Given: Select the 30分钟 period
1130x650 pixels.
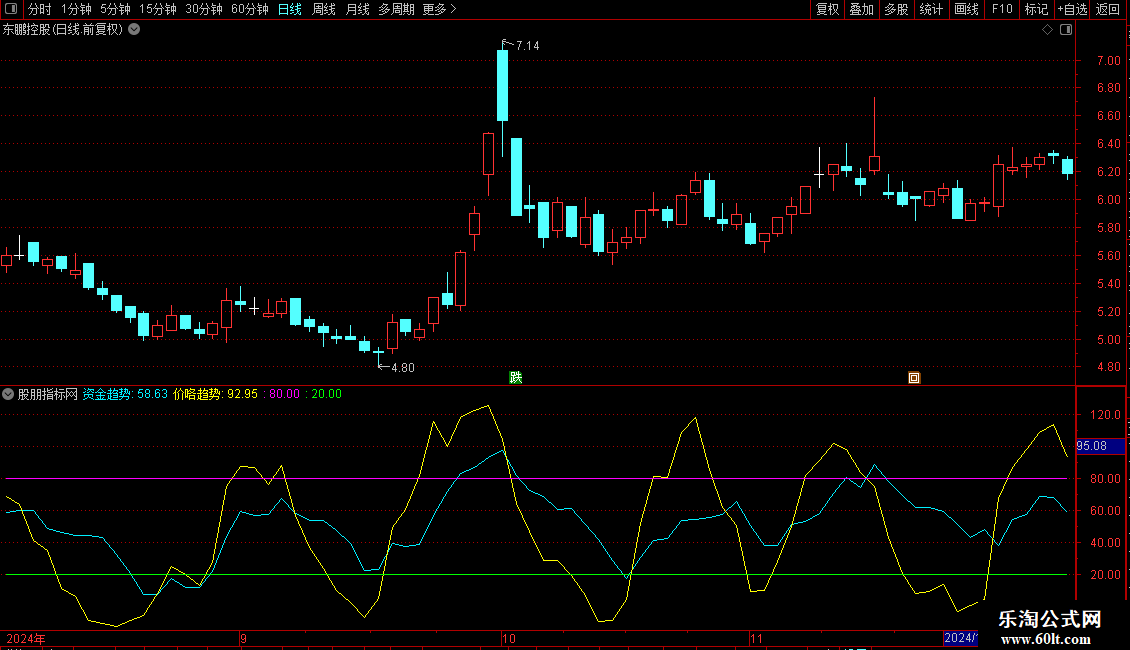Looking at the screenshot, I should [203, 9].
